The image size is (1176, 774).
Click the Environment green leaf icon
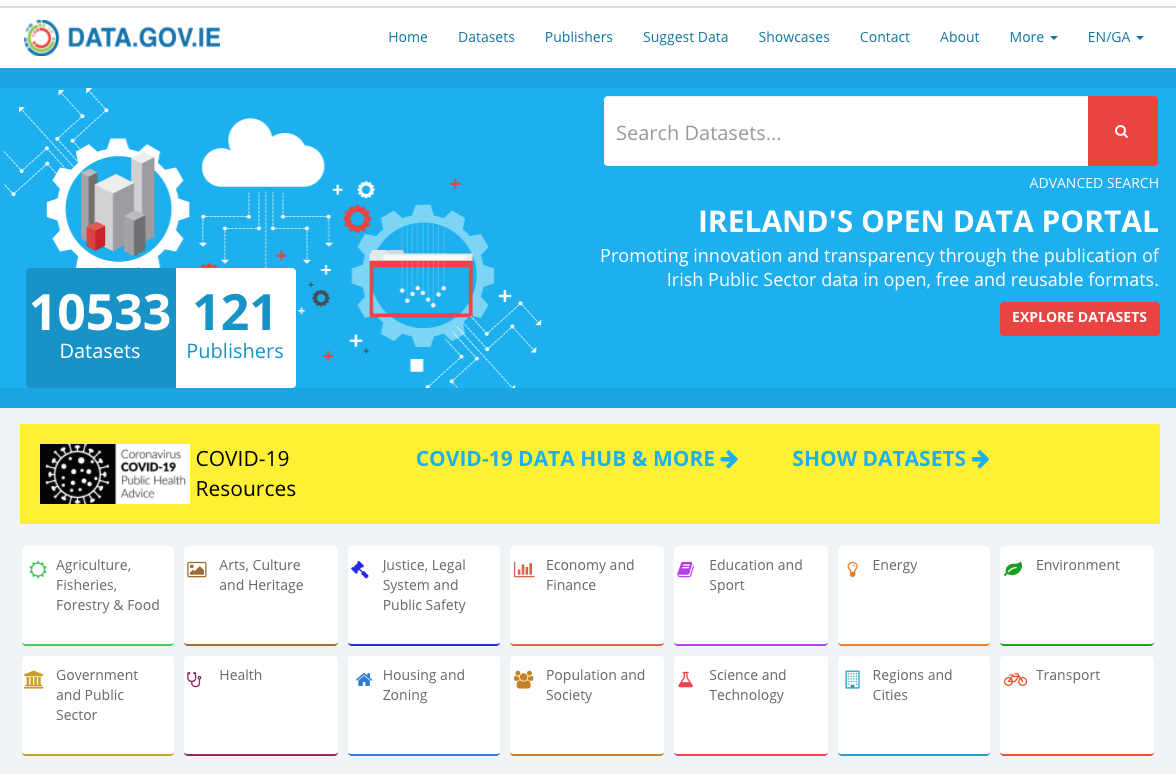pyautogui.click(x=1013, y=569)
